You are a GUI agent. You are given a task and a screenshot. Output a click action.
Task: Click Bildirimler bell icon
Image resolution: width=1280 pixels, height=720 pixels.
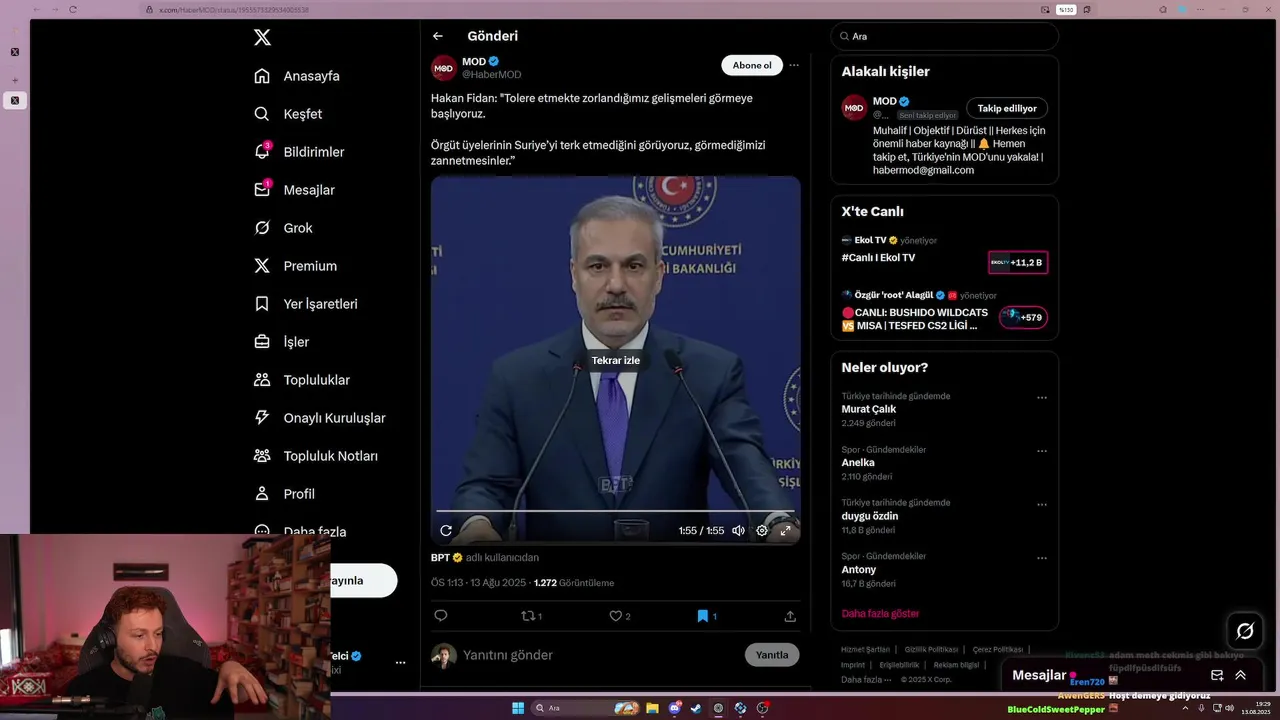coord(262,152)
